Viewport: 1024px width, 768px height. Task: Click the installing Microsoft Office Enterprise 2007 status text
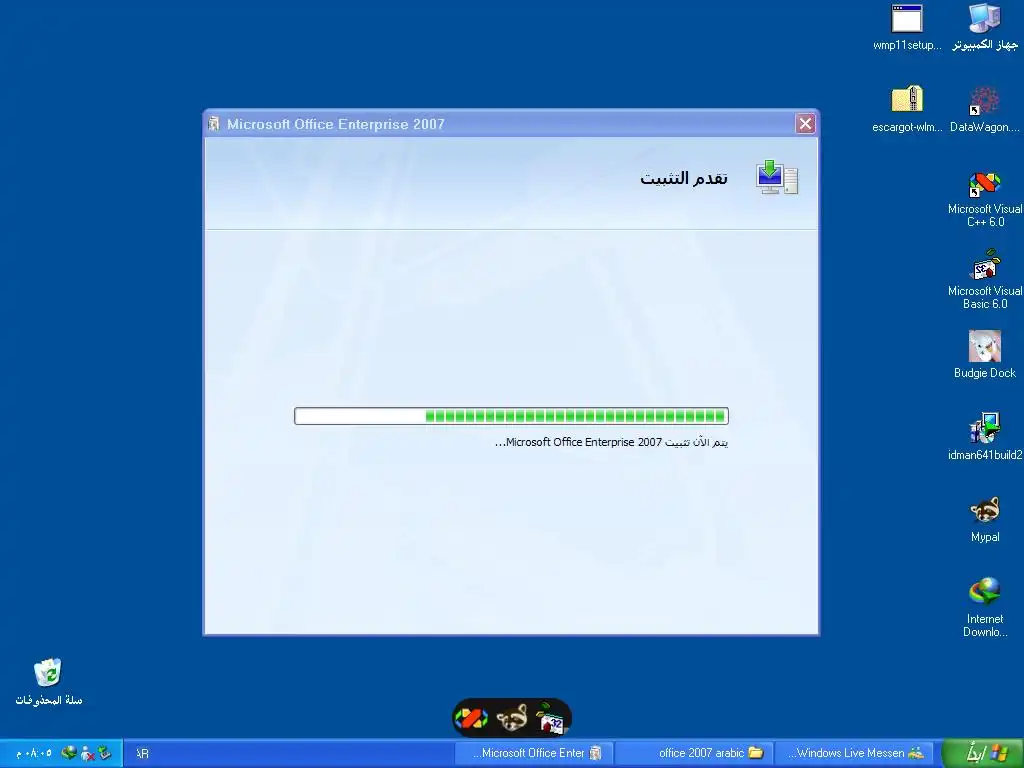(x=611, y=442)
